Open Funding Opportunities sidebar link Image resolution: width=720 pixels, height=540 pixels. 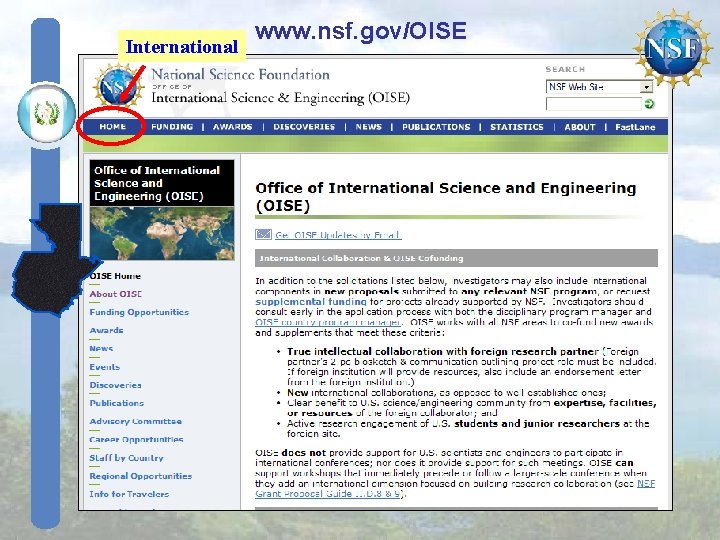139,312
